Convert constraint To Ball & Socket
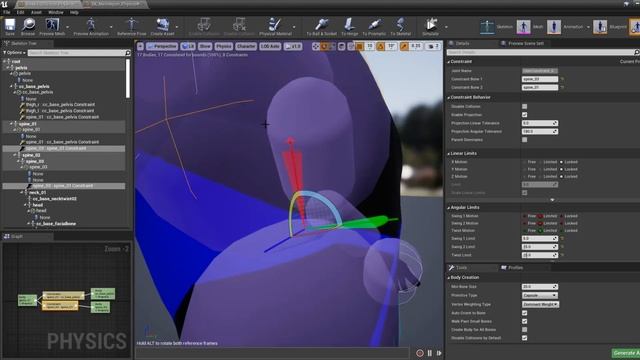This screenshot has height=360, width=640. 322,25
